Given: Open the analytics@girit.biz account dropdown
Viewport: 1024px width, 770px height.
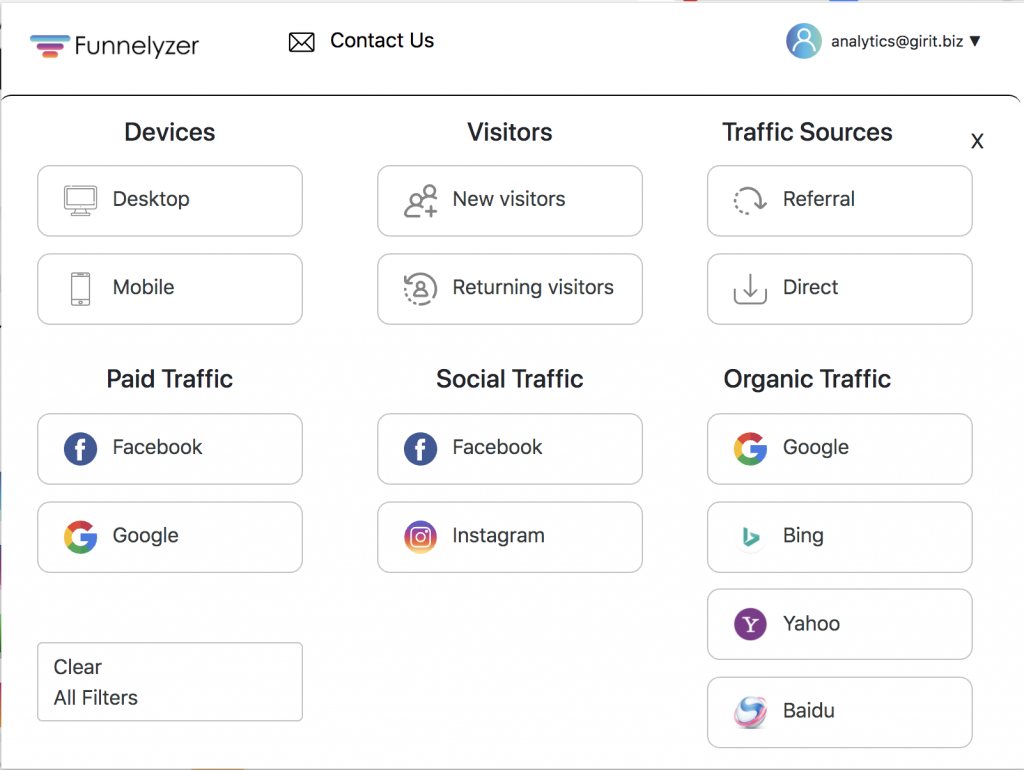Looking at the screenshot, I should coord(905,41).
